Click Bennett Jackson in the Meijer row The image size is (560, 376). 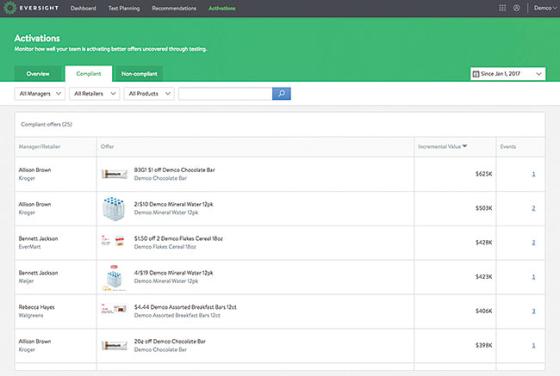(38, 273)
